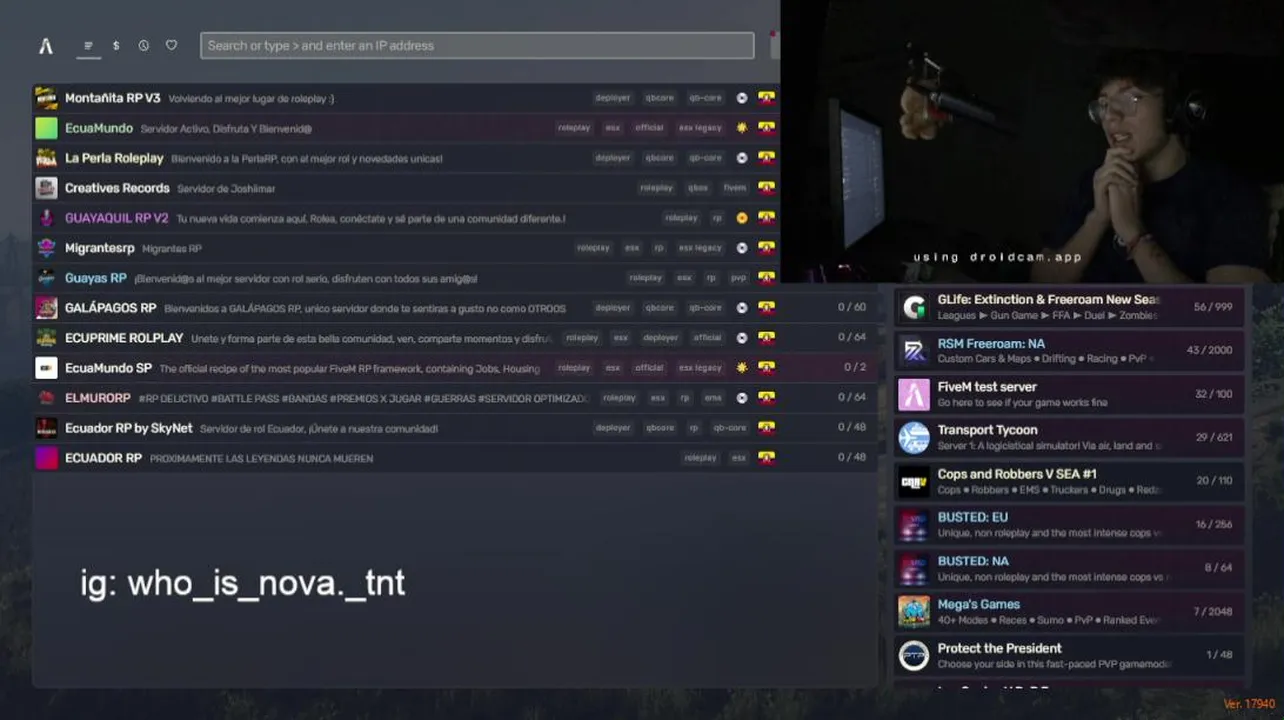Click the round badge on Migrantesrp row
This screenshot has width=1284, height=720.
[742, 248]
